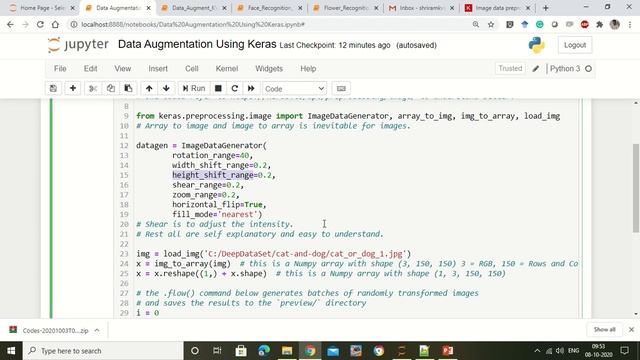Click the rotation_range=40 code line
This screenshot has height=360, width=640.
212,156
